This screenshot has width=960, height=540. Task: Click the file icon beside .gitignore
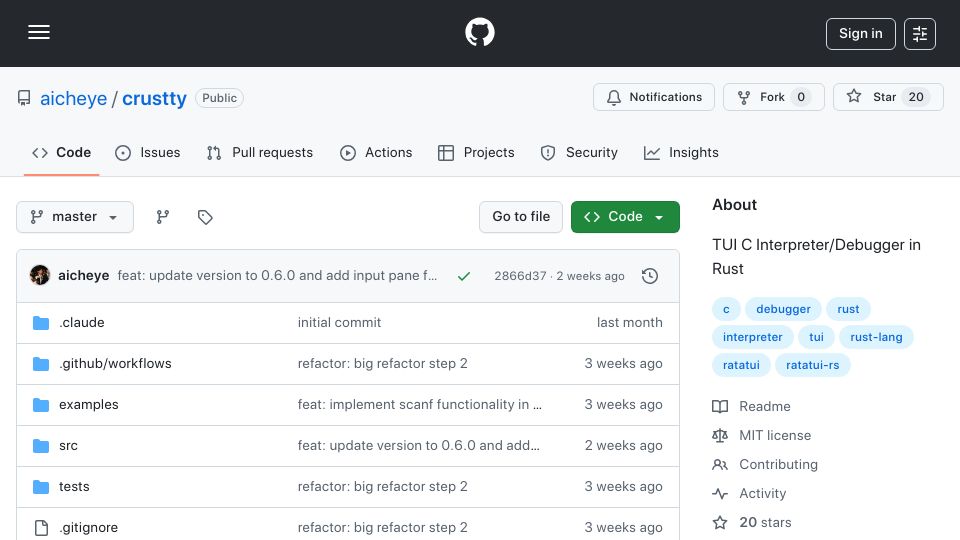41,528
